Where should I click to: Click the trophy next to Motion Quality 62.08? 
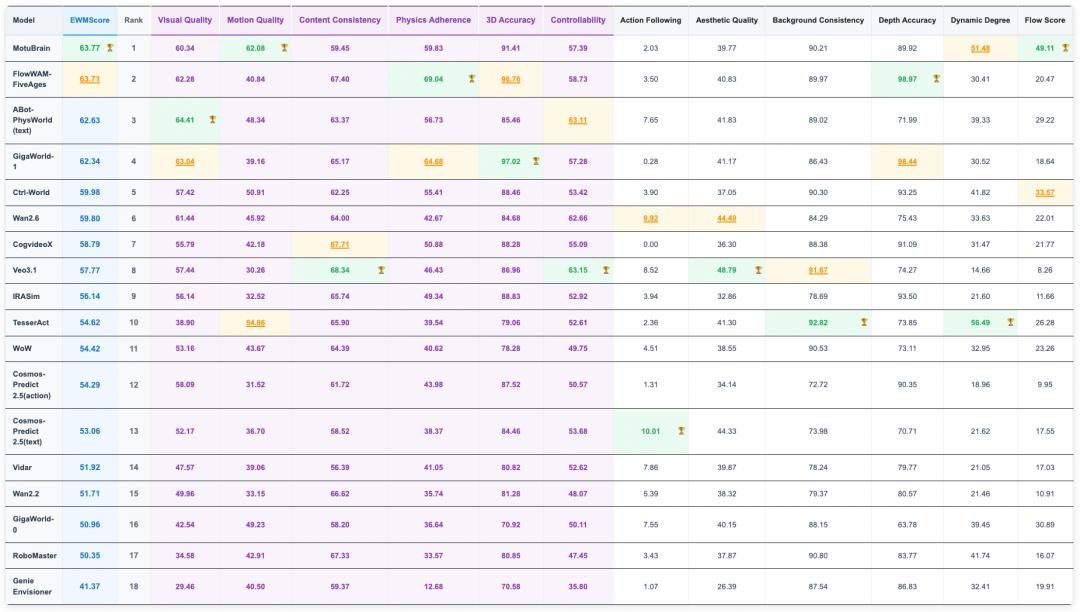tap(285, 48)
